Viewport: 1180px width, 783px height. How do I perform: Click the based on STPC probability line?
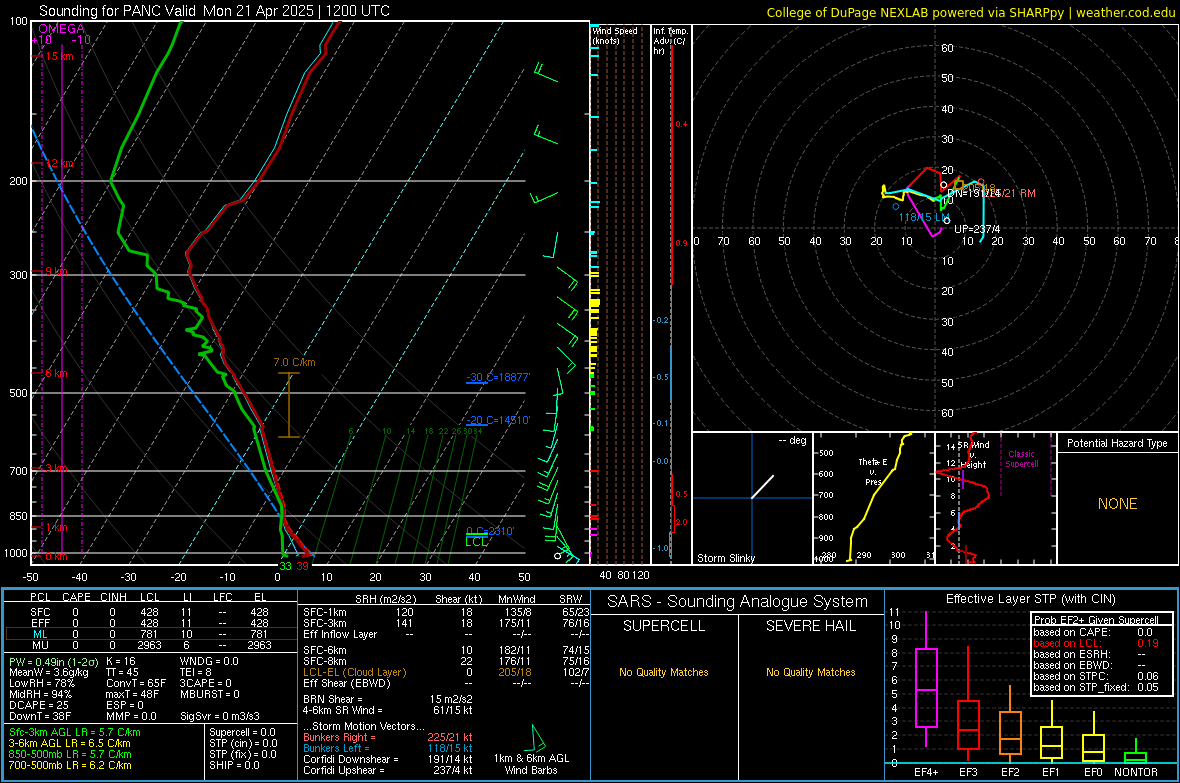[x=1096, y=676]
